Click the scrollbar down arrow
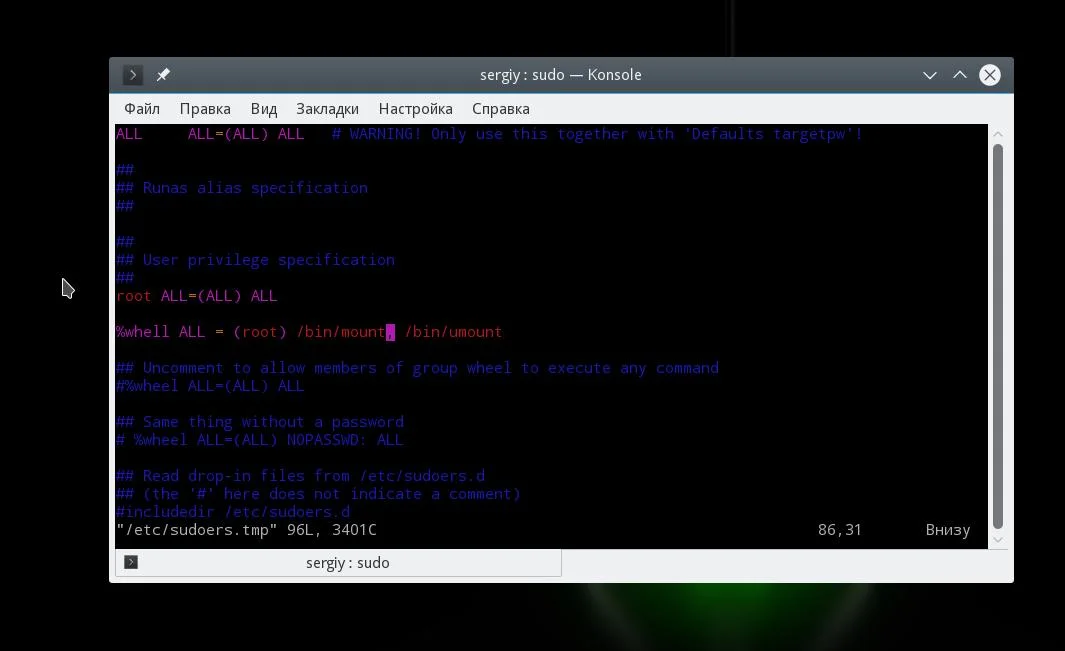 998,540
